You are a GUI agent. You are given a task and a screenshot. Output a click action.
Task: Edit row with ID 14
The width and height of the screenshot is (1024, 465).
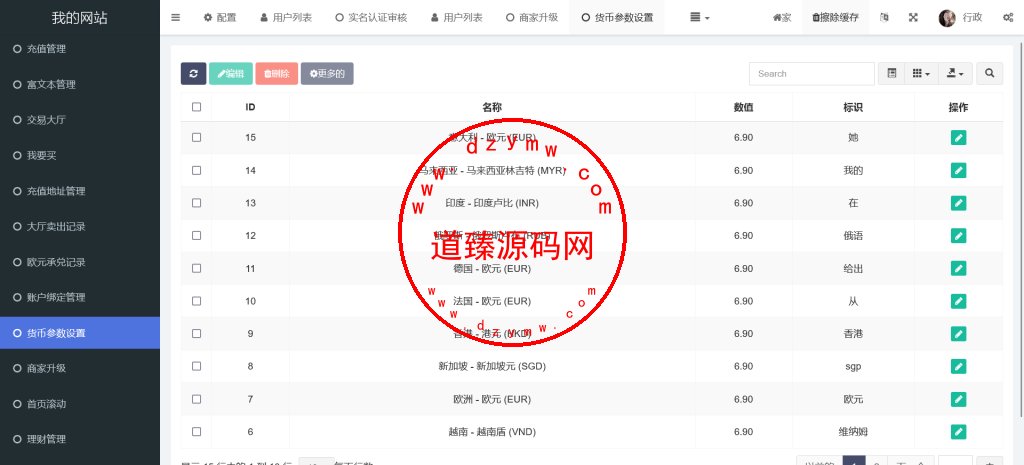point(958,170)
